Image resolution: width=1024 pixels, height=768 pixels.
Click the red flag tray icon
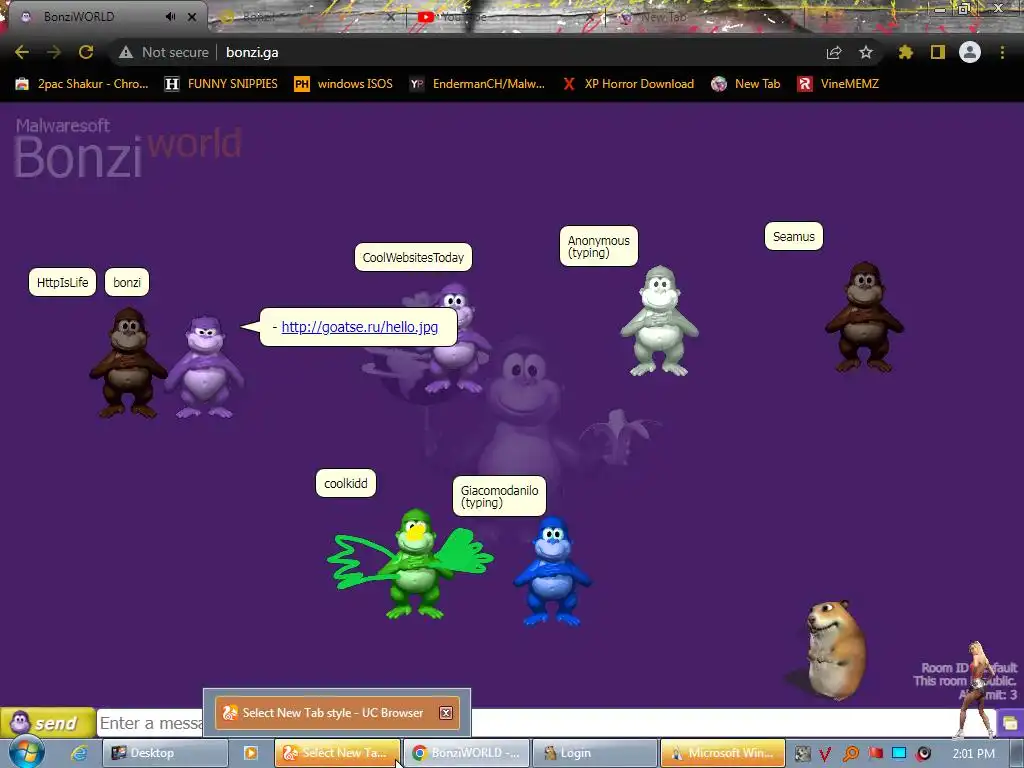(875, 754)
